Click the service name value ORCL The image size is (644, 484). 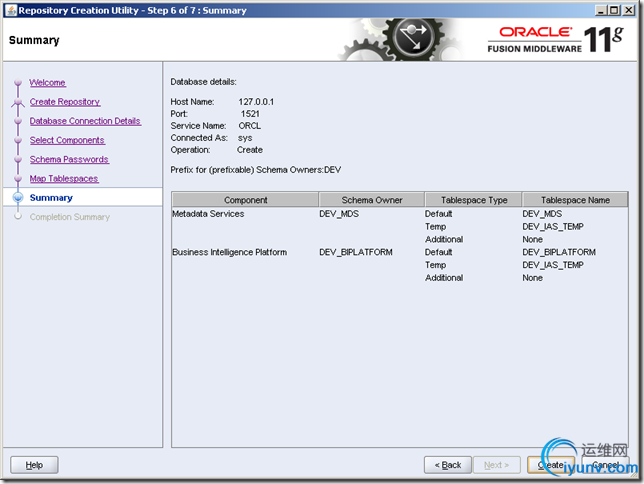point(249,126)
